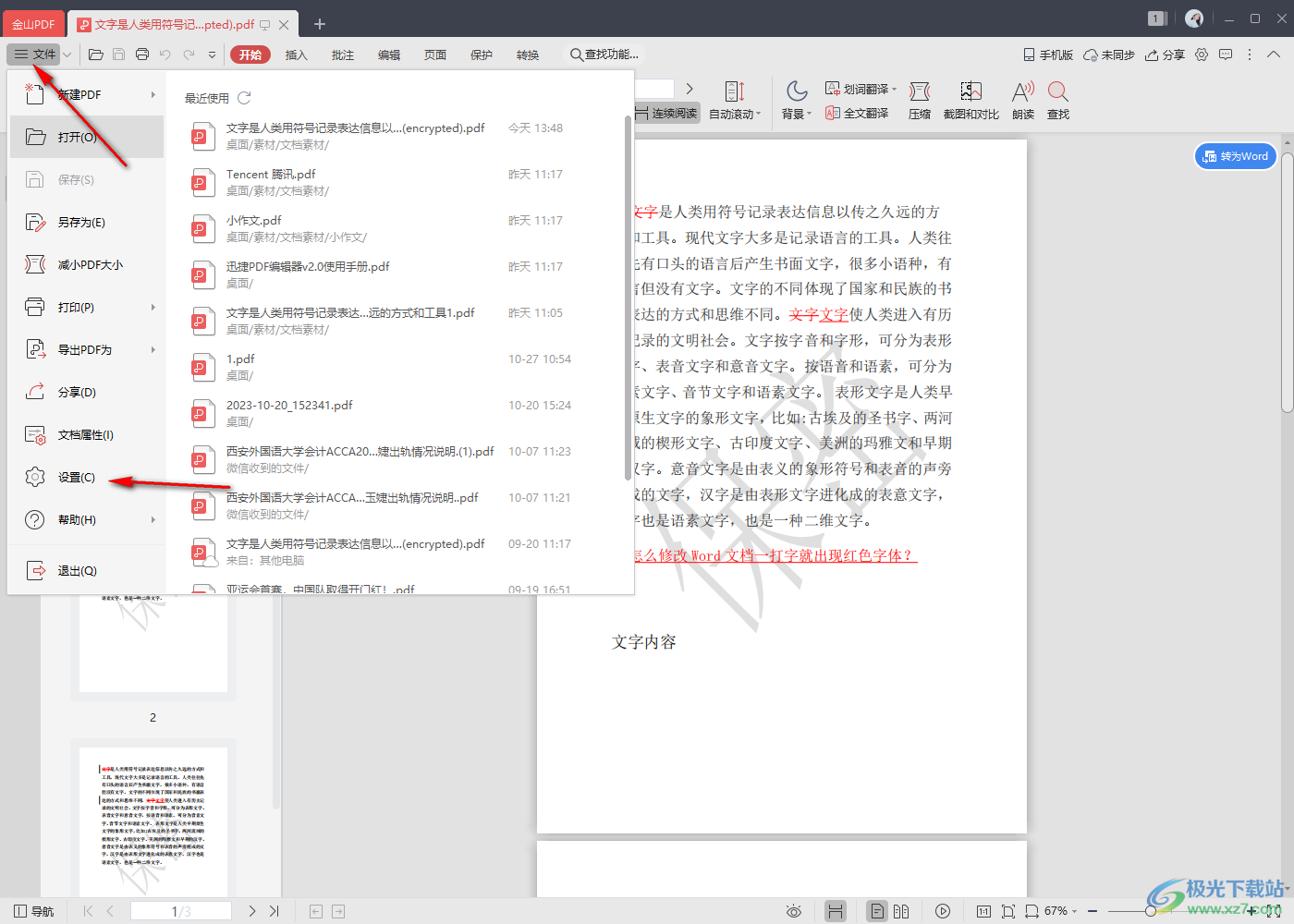1294x924 pixels.
Task: Open the 压缩 compress tool
Action: click(920, 101)
